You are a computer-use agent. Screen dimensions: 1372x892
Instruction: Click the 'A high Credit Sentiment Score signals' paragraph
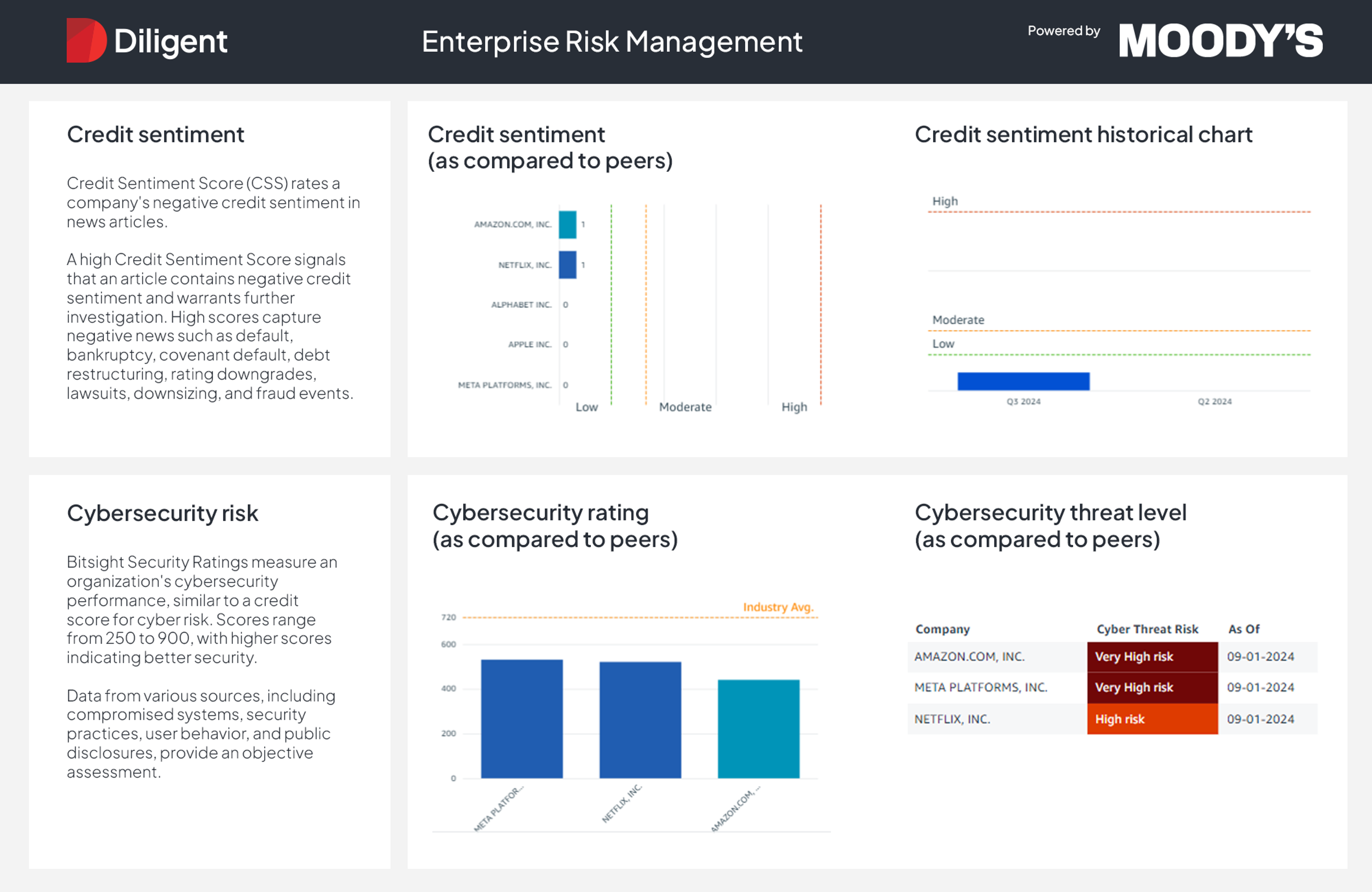click(x=210, y=326)
